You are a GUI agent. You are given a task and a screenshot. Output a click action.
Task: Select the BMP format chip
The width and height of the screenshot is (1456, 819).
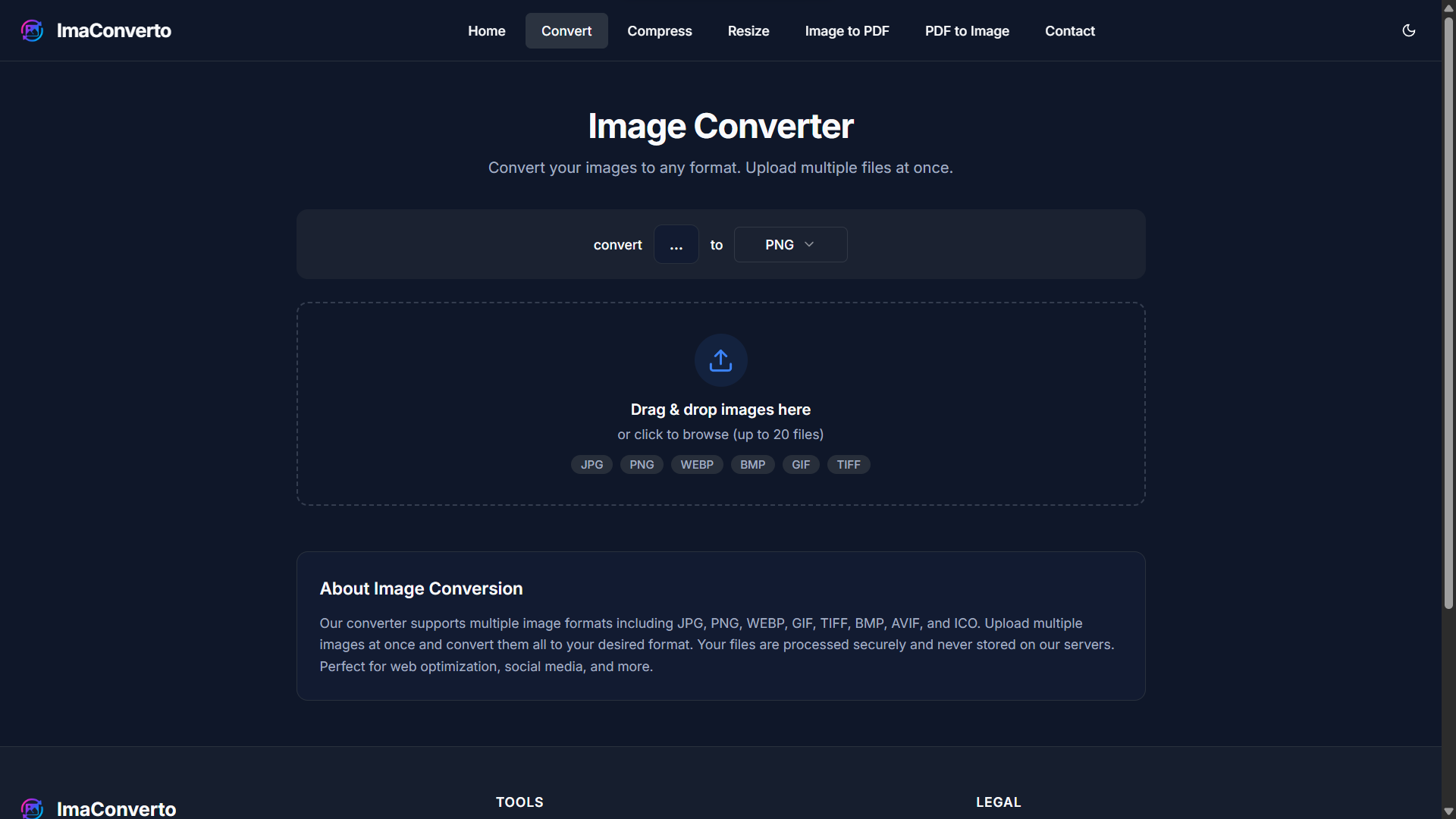pyautogui.click(x=752, y=464)
